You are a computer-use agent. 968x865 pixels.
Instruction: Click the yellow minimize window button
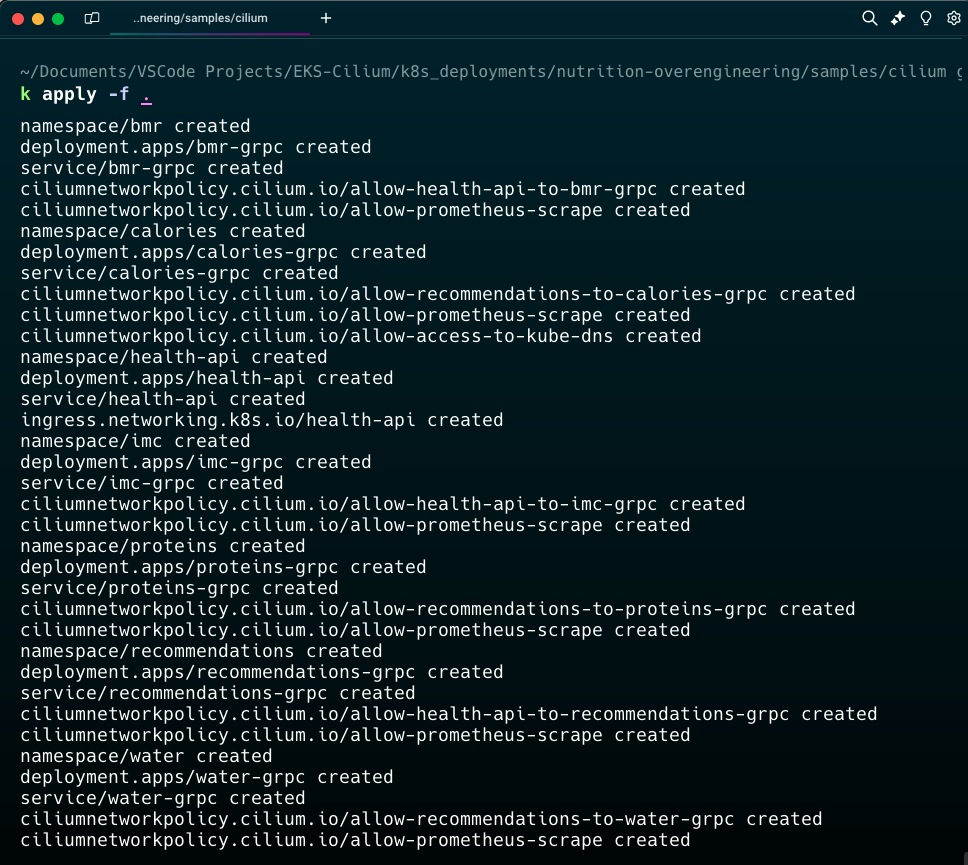click(x=38, y=19)
